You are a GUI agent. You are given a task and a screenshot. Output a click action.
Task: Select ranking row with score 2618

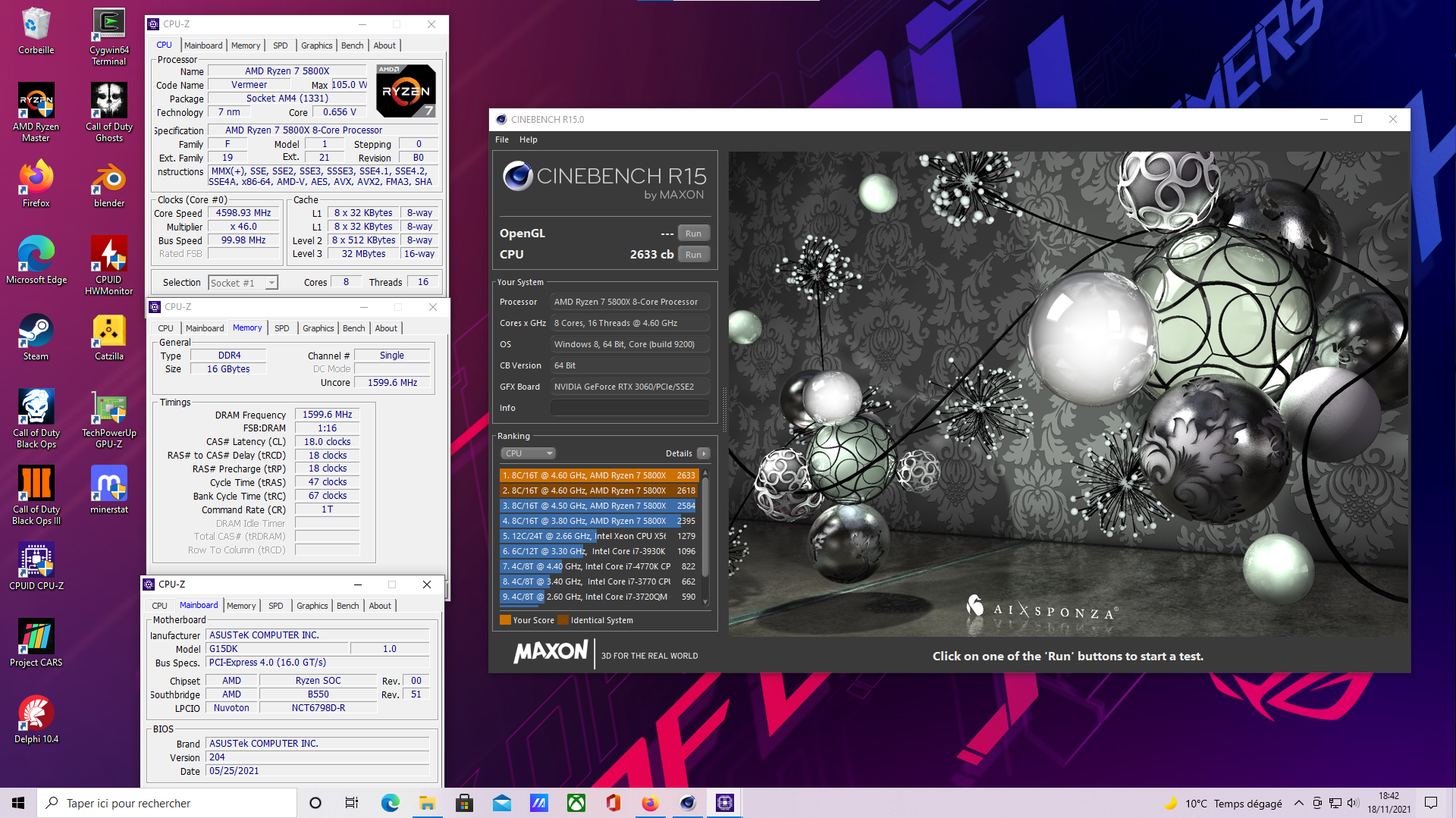pyautogui.click(x=598, y=490)
